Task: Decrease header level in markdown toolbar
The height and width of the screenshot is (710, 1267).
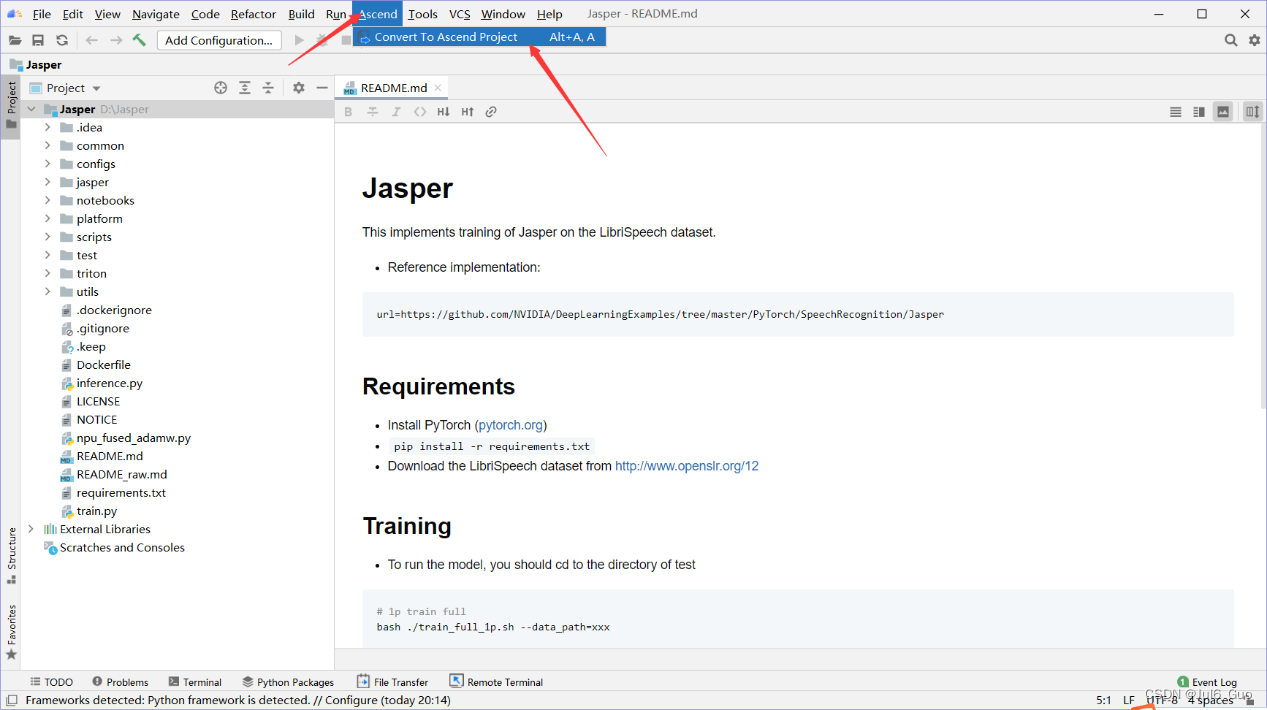Action: click(443, 112)
